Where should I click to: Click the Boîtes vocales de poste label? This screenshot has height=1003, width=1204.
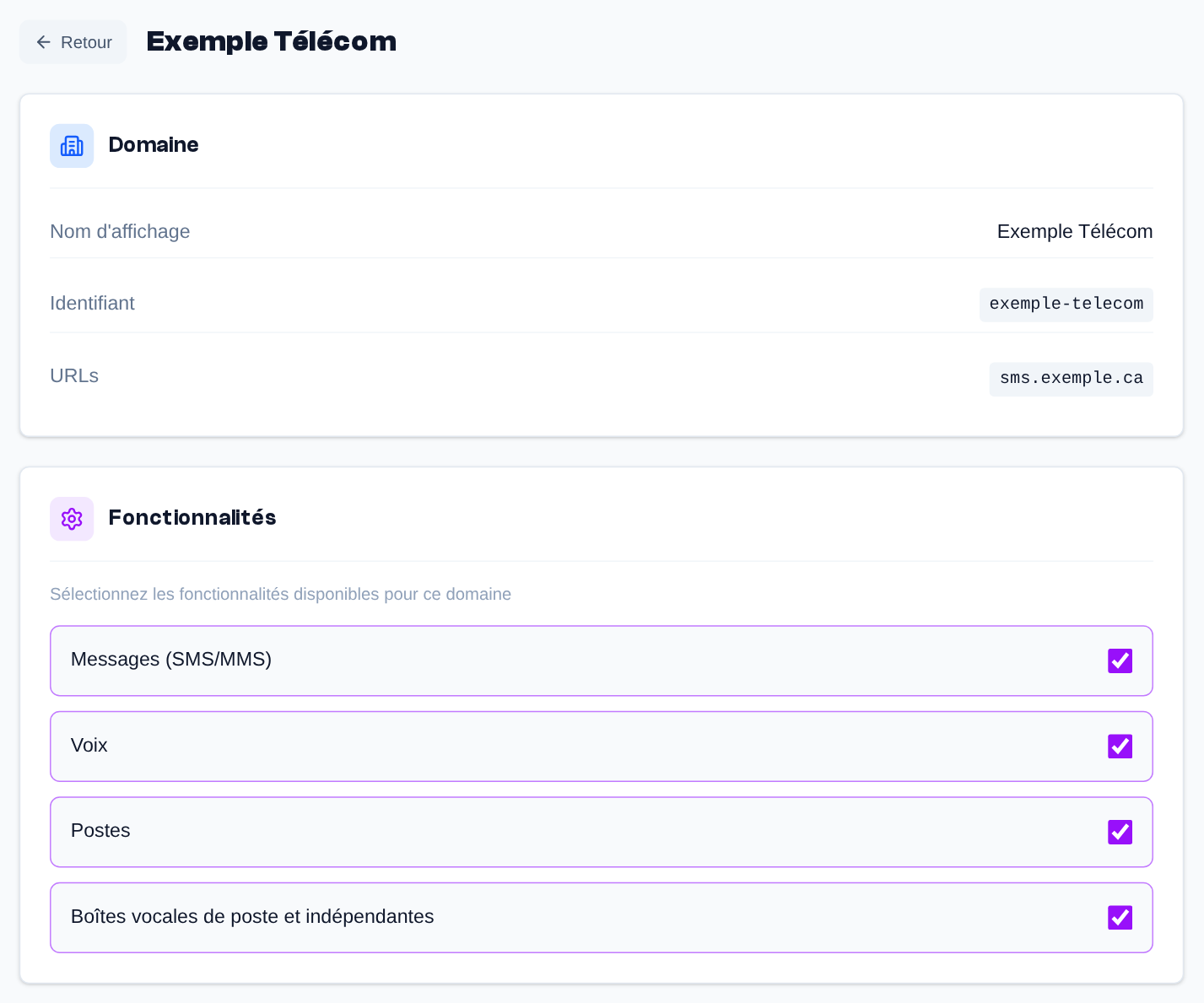click(252, 916)
